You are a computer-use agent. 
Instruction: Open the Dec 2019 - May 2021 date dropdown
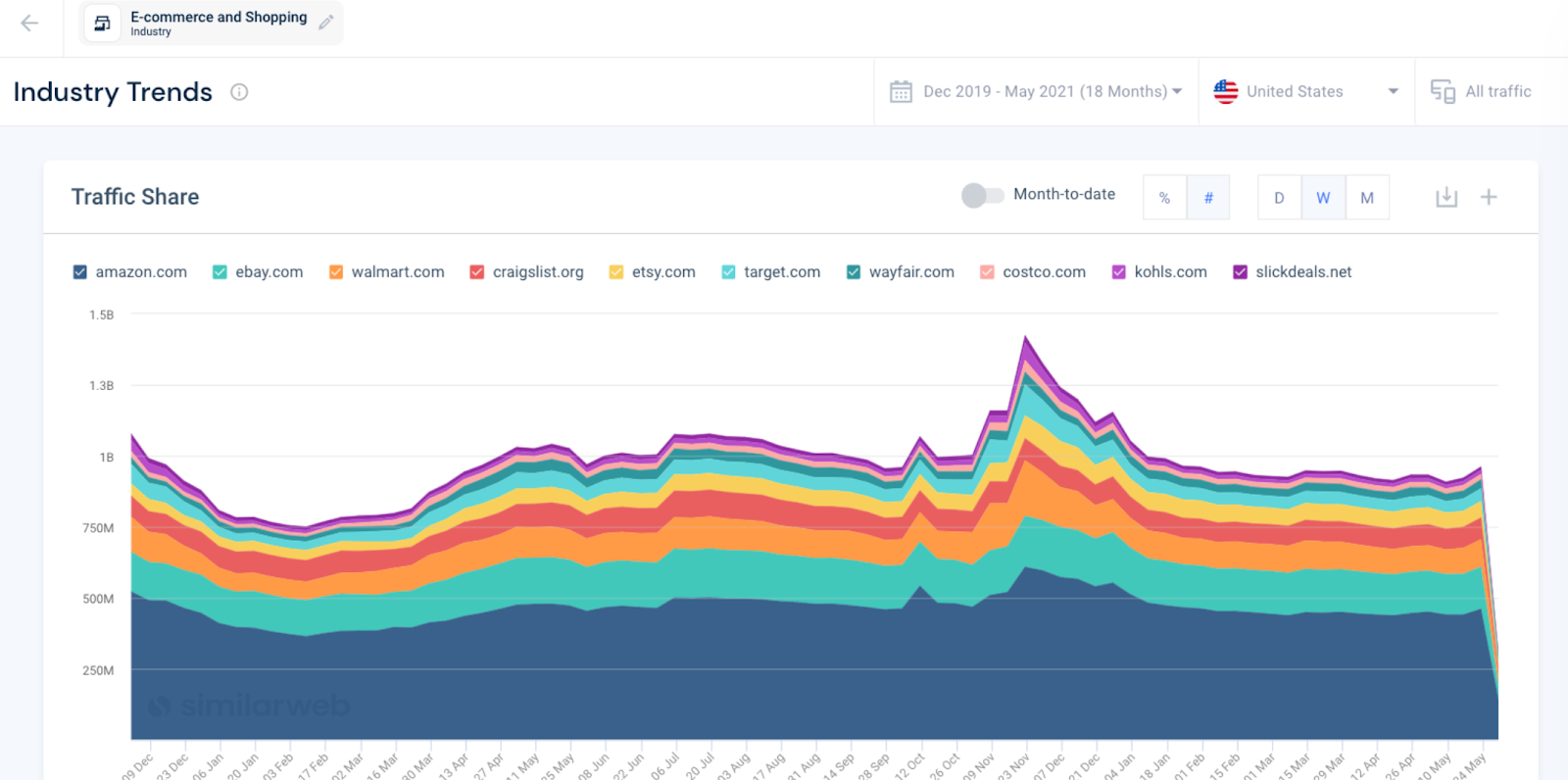point(1036,91)
